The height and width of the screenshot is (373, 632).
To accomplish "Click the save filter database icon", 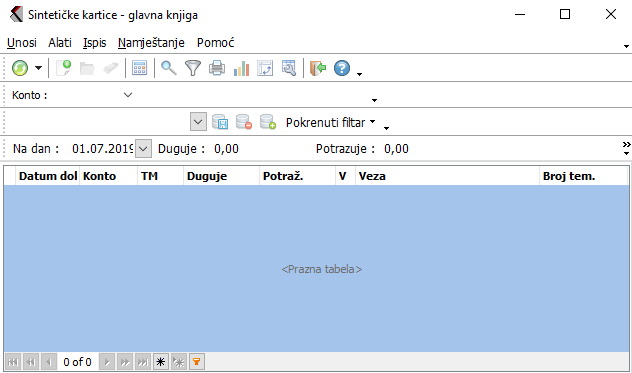I will [x=220, y=122].
